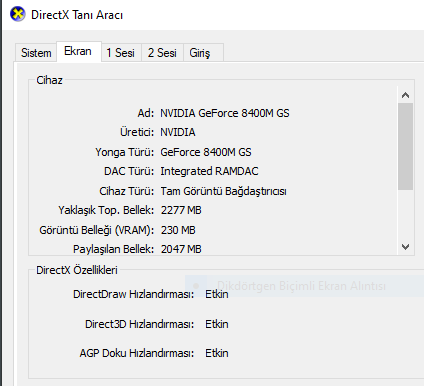Switch to the Giriş tab
This screenshot has width=424, height=386.
[x=203, y=53]
